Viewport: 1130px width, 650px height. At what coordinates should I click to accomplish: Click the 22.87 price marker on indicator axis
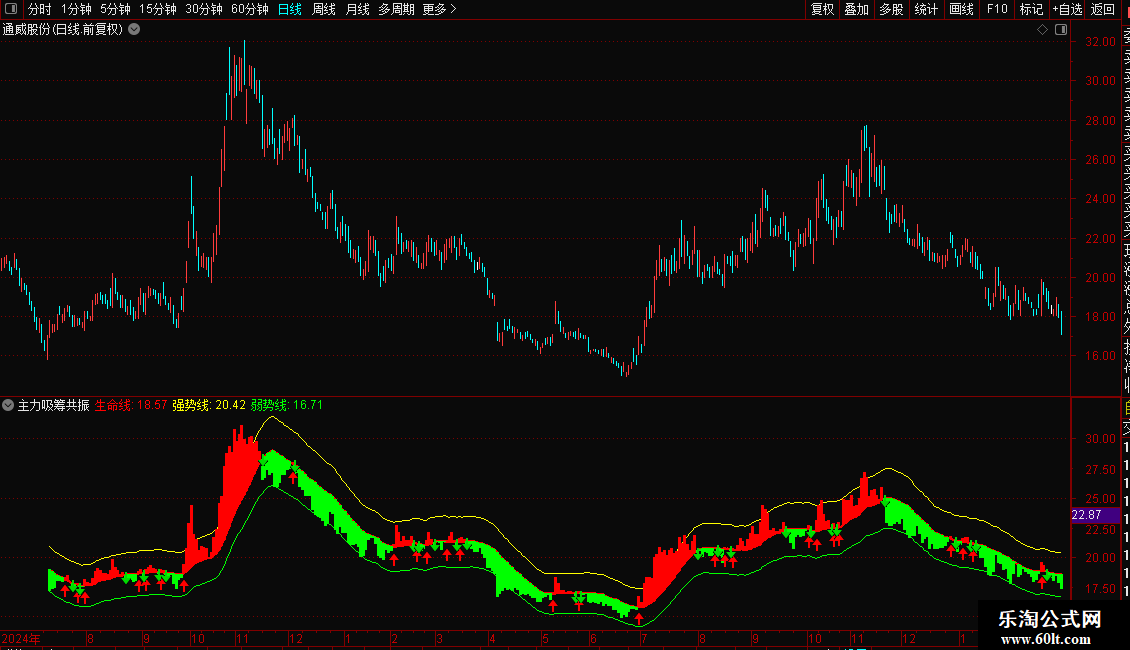1095,515
